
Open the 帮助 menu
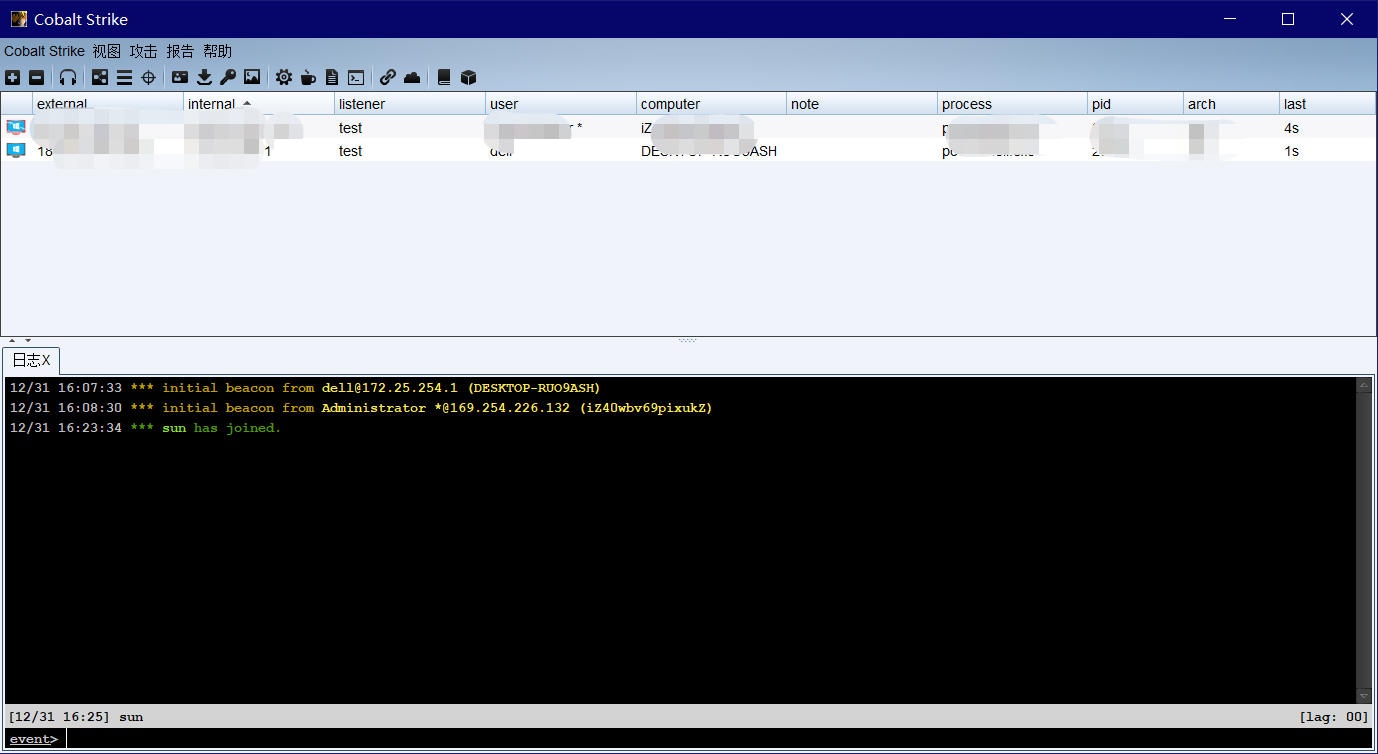click(x=217, y=51)
